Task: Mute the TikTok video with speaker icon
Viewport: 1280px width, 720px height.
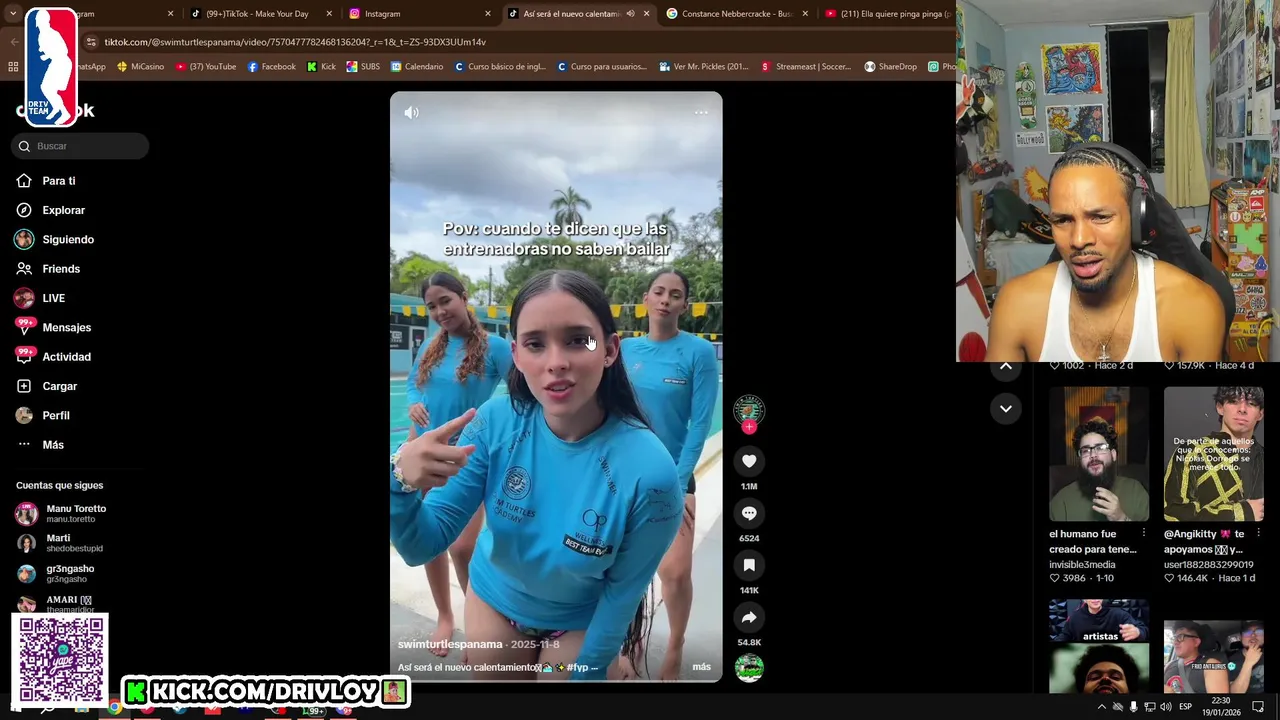Action: (411, 112)
